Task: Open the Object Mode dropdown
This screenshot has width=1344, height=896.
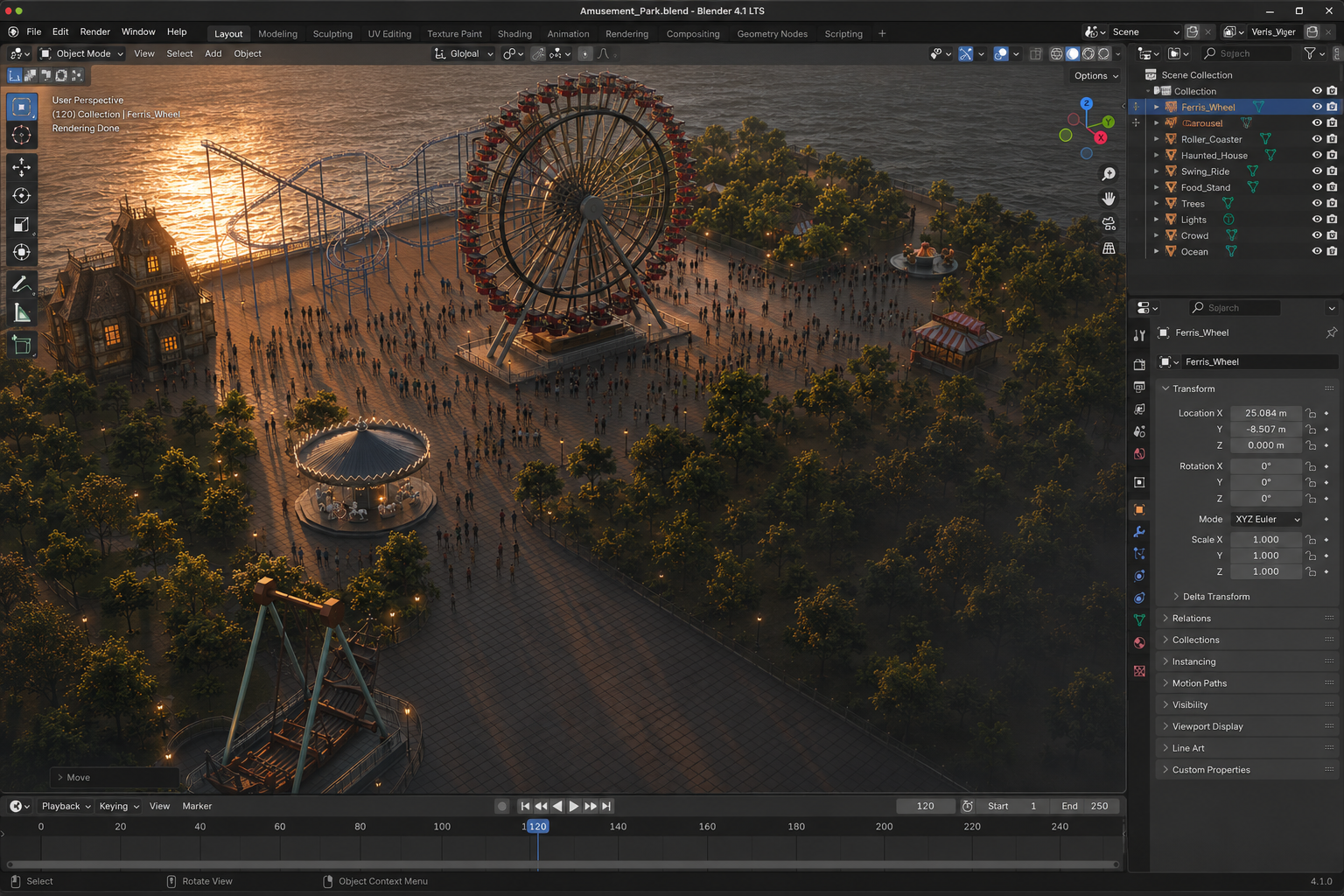Action: coord(82,53)
